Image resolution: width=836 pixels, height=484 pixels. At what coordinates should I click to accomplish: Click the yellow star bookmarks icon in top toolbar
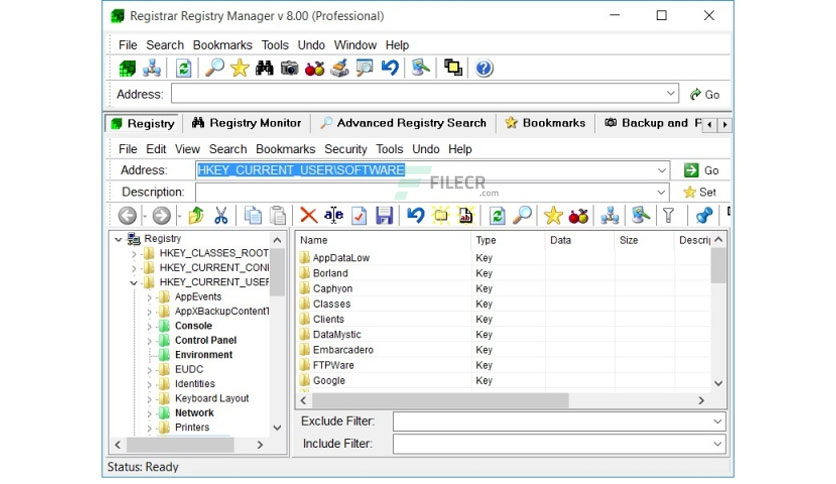(240, 68)
